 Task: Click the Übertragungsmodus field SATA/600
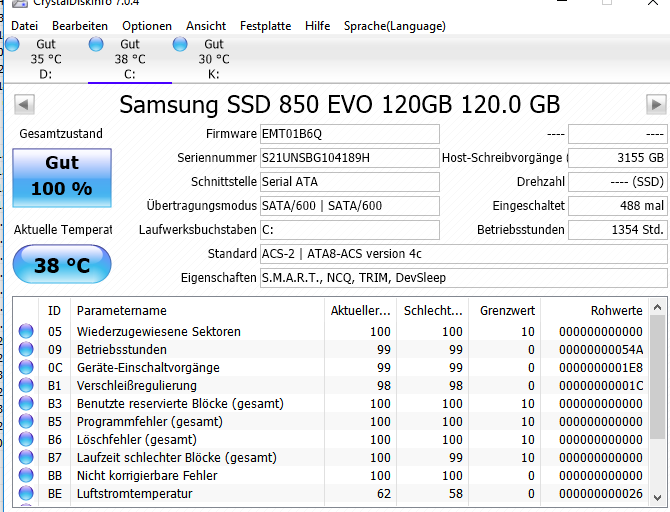(x=350, y=206)
